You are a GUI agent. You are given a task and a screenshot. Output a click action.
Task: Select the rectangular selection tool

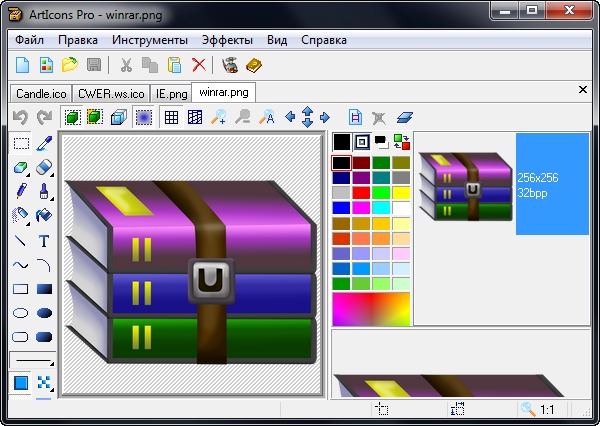tap(21, 144)
